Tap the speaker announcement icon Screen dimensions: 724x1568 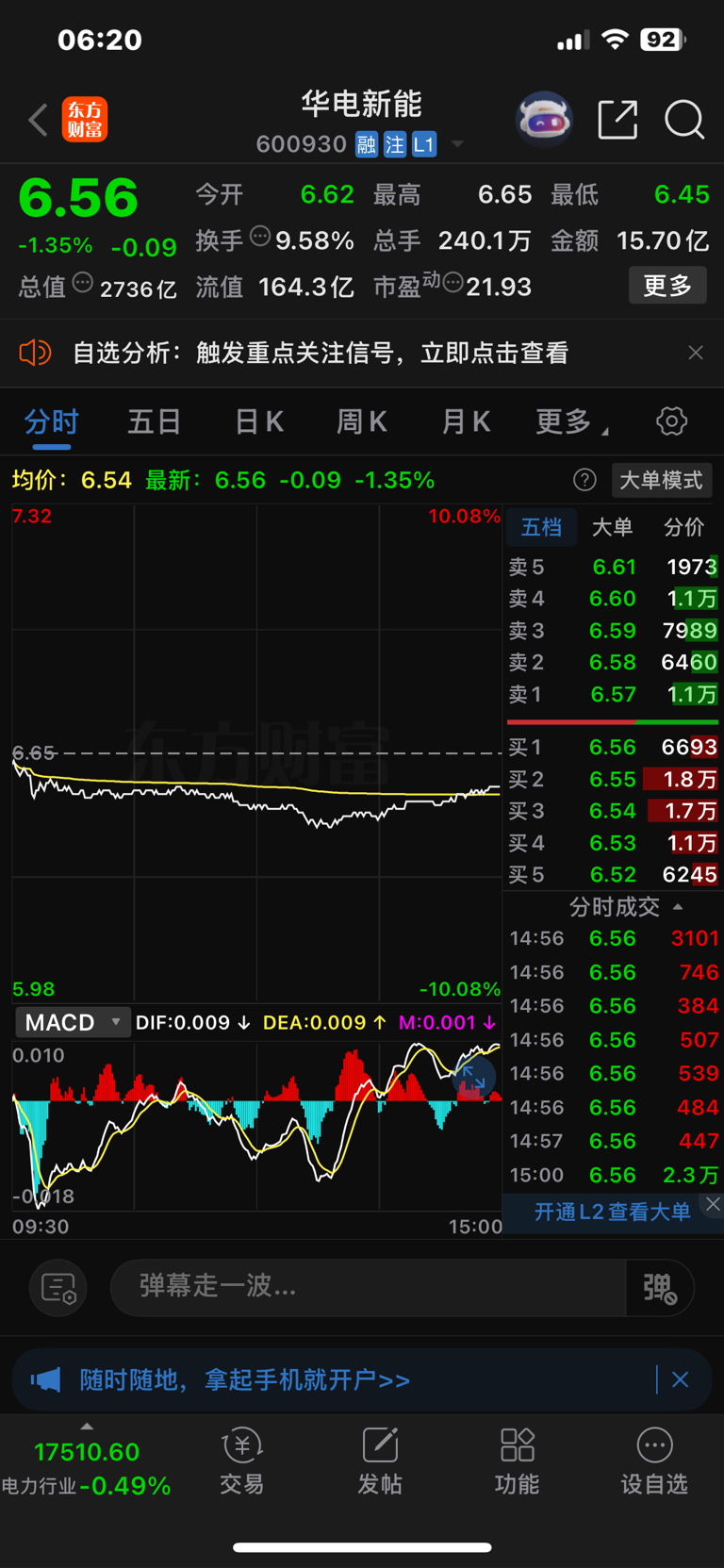tap(35, 353)
